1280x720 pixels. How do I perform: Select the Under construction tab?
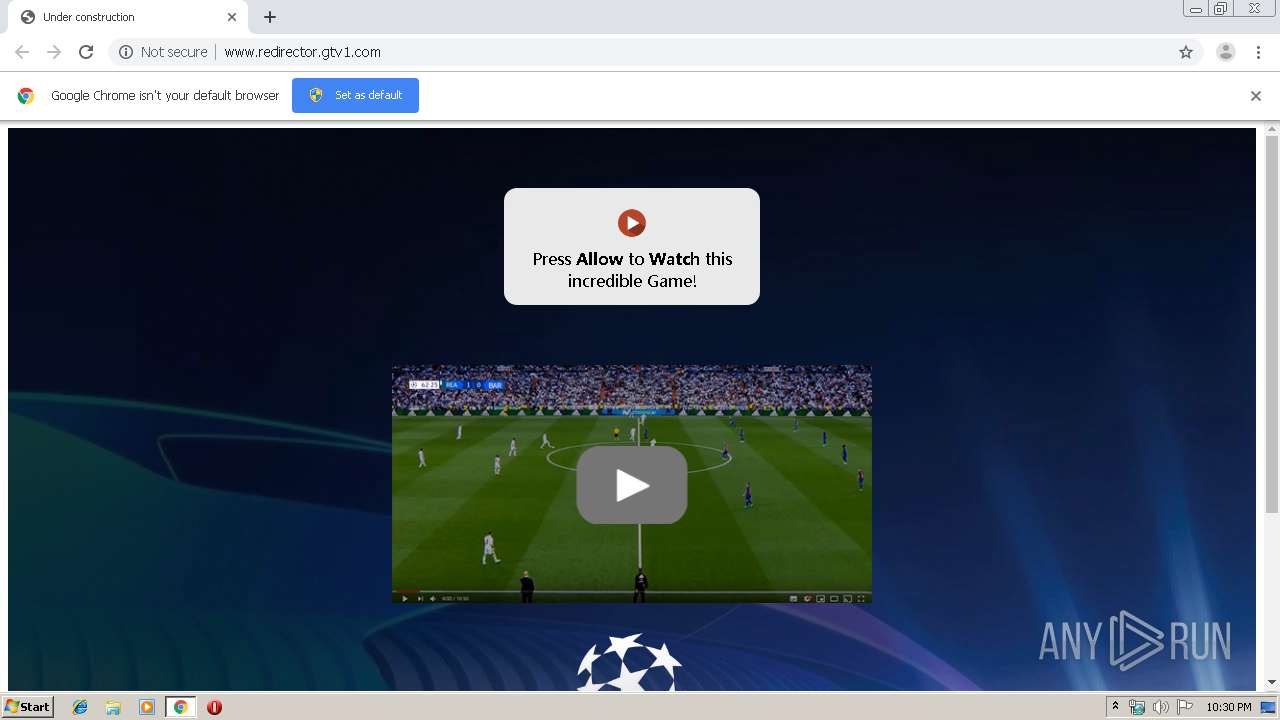tap(127, 17)
